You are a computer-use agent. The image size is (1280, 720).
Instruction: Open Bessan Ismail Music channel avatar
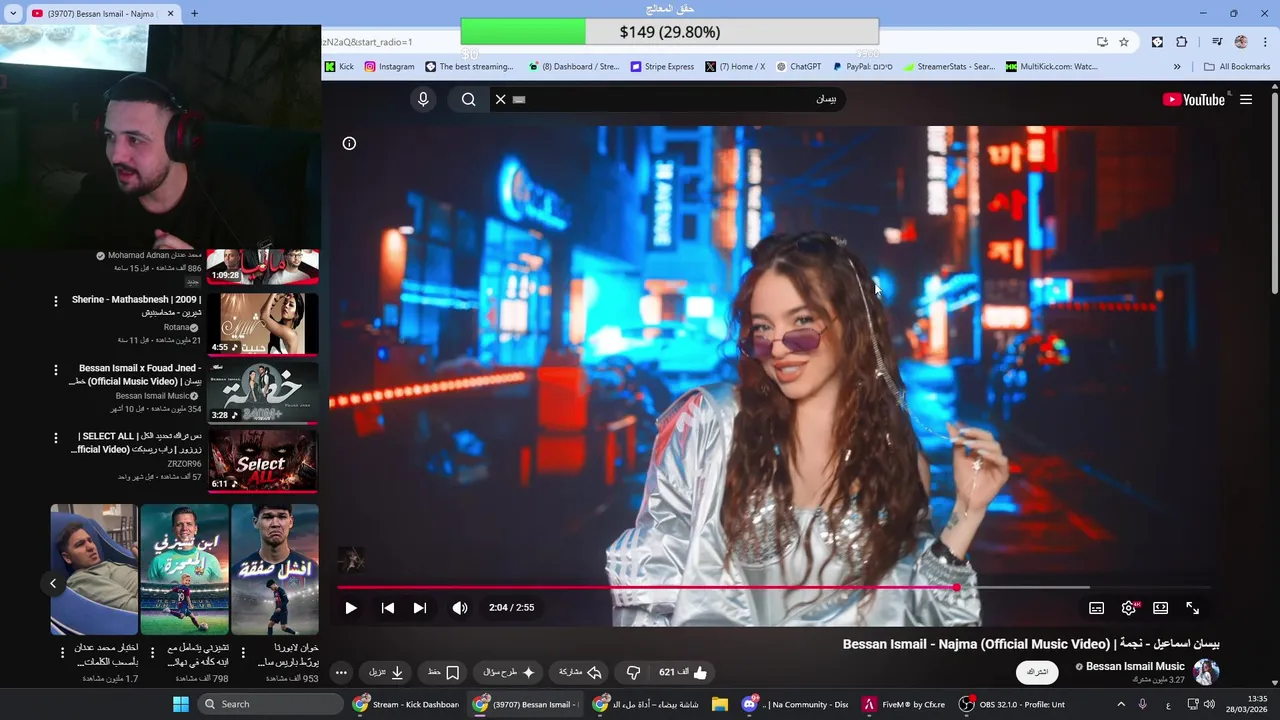[x=1206, y=672]
